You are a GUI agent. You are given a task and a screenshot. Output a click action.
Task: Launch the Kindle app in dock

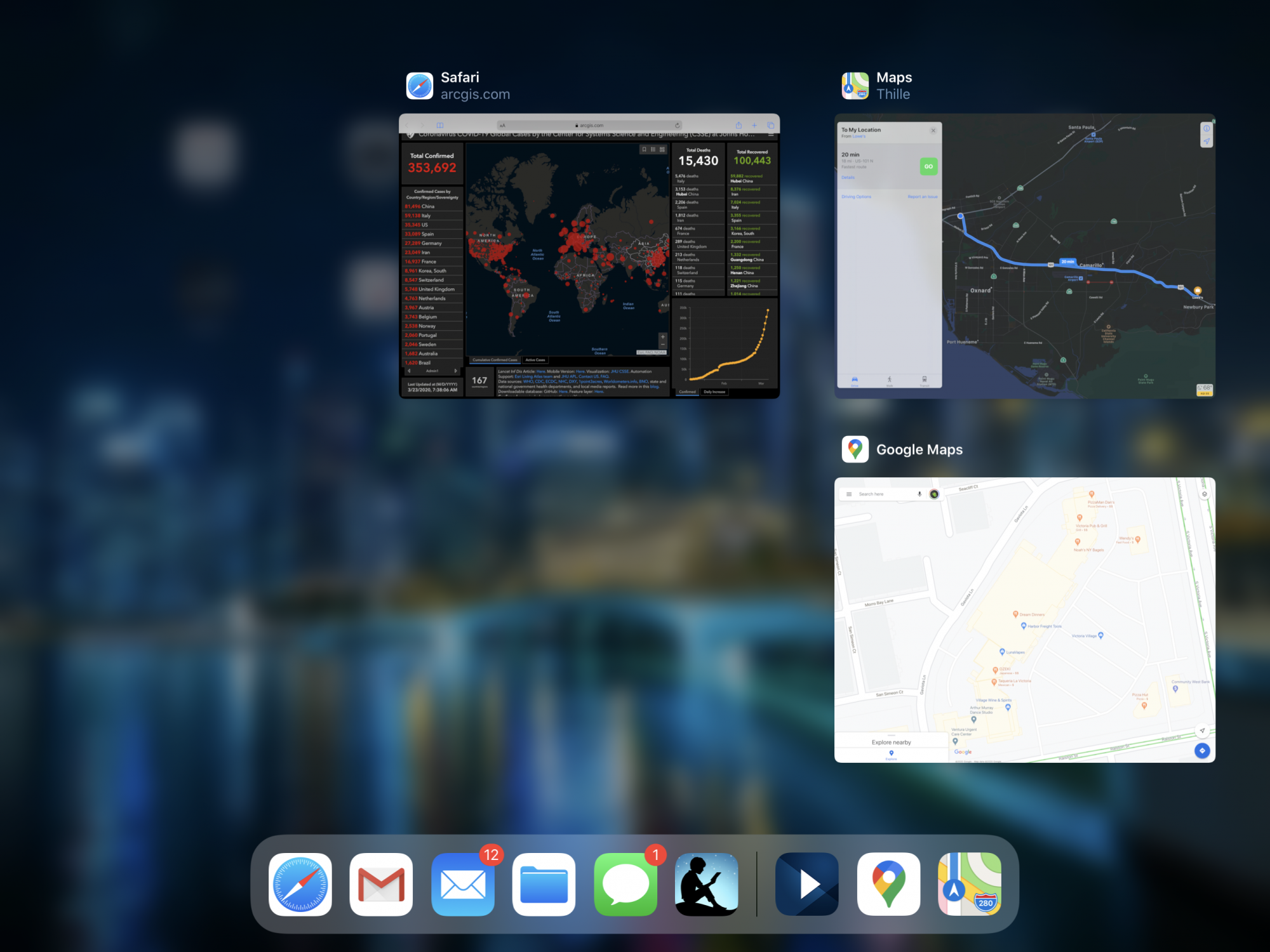click(707, 884)
